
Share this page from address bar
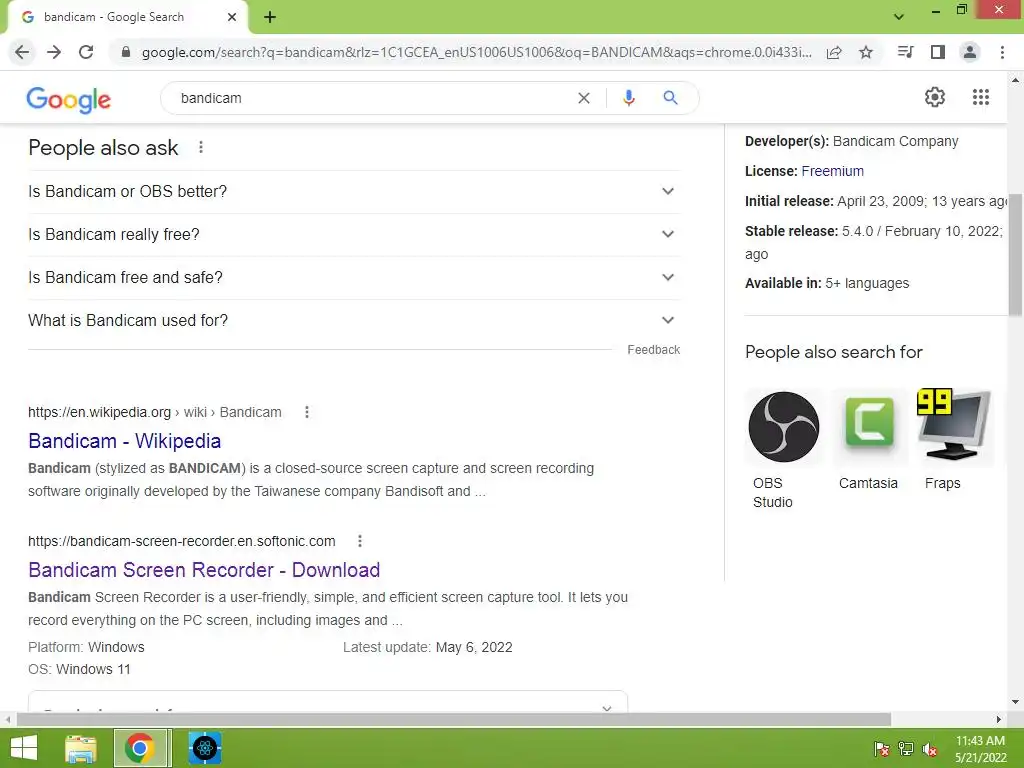(x=834, y=52)
